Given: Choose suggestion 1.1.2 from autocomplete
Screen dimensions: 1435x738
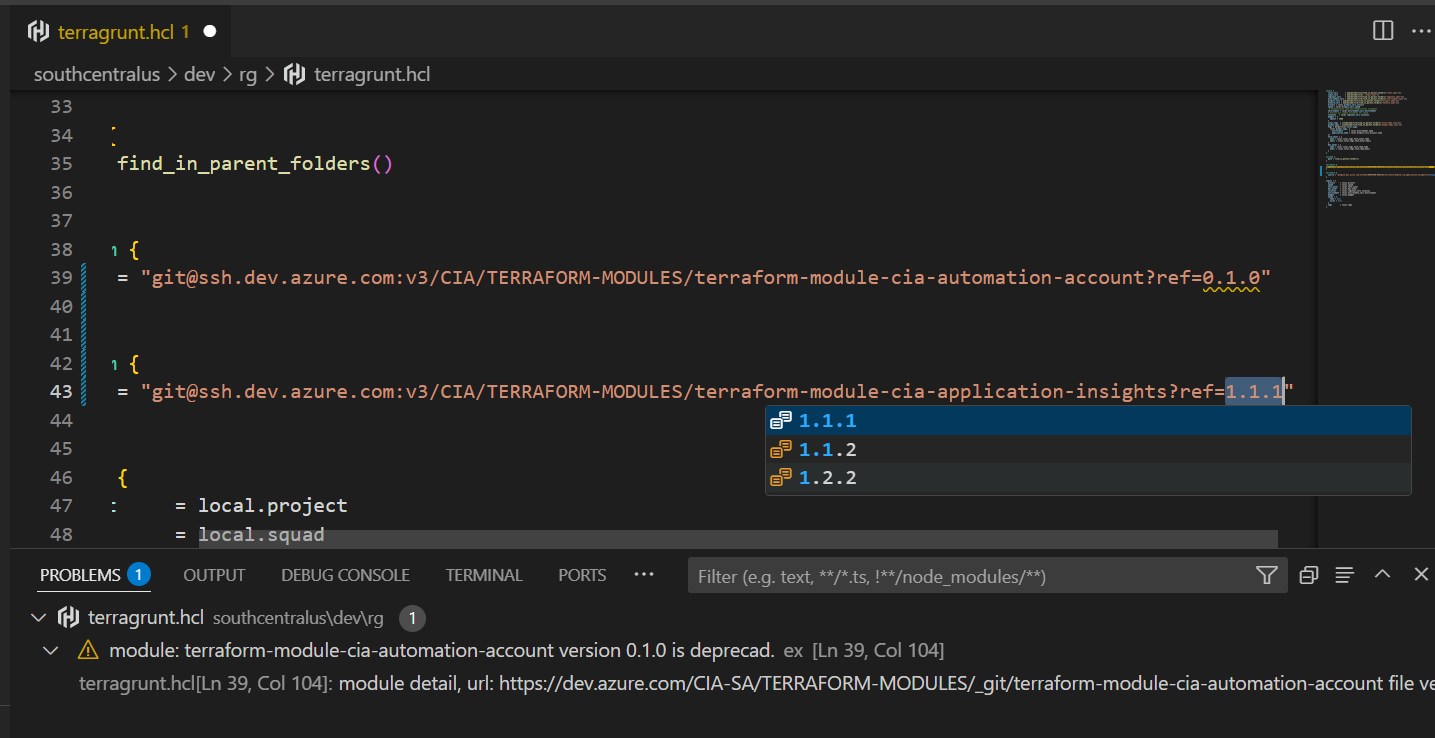Looking at the screenshot, I should (x=1088, y=449).
